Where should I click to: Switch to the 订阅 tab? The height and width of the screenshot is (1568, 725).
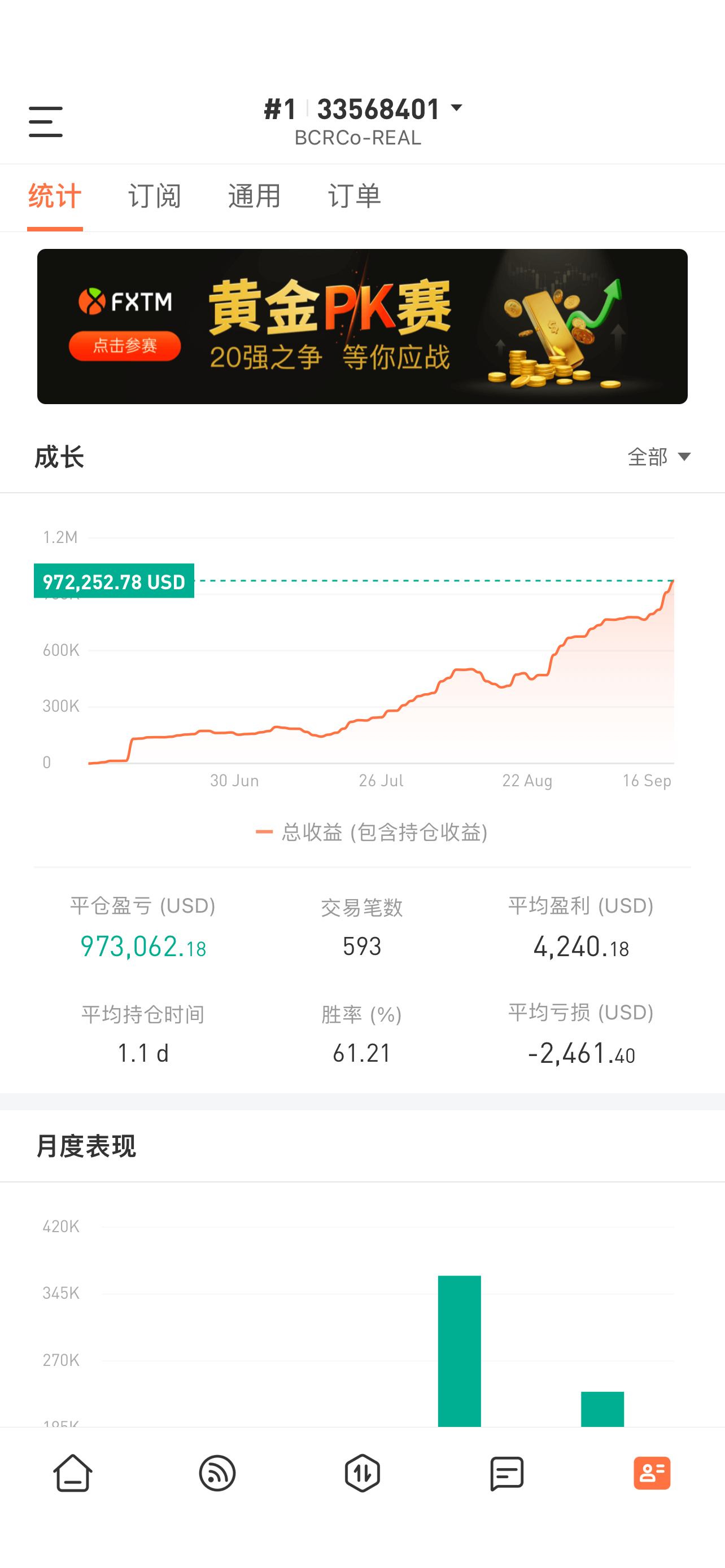[155, 196]
